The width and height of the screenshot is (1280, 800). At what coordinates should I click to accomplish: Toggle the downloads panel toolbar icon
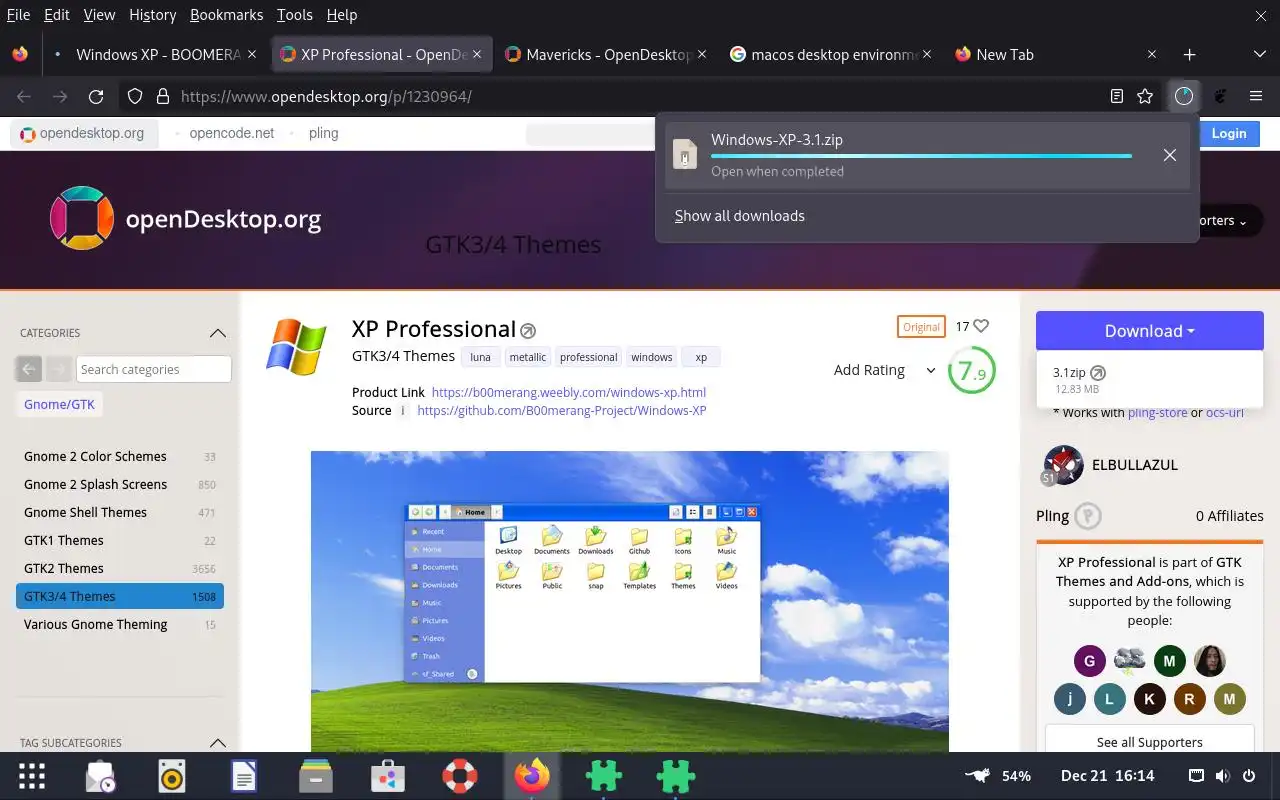1184,97
